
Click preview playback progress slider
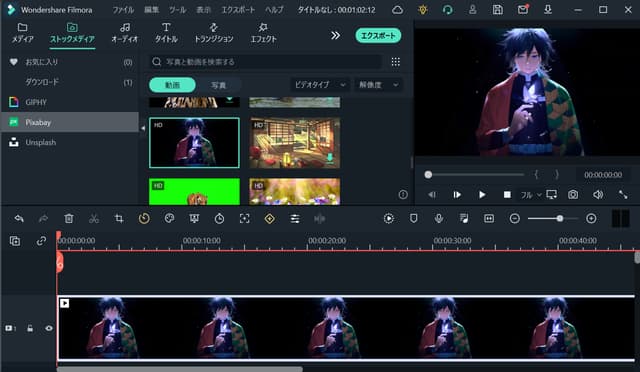click(x=476, y=175)
